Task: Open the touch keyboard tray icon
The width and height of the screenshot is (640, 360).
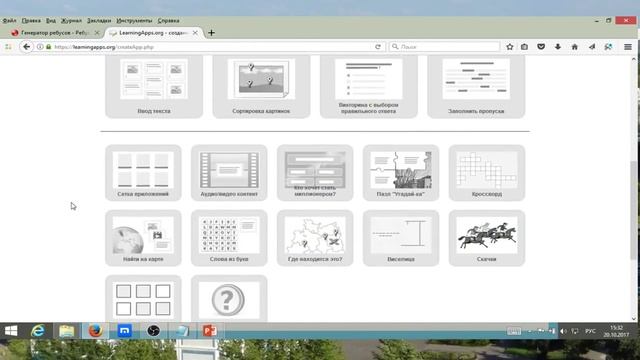Action: pos(514,331)
